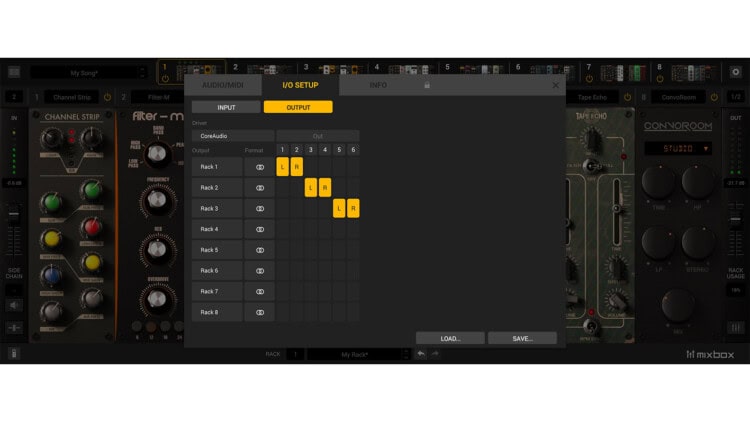Toggle Tape Echo slot power button
The image size is (750, 422).
627,97
